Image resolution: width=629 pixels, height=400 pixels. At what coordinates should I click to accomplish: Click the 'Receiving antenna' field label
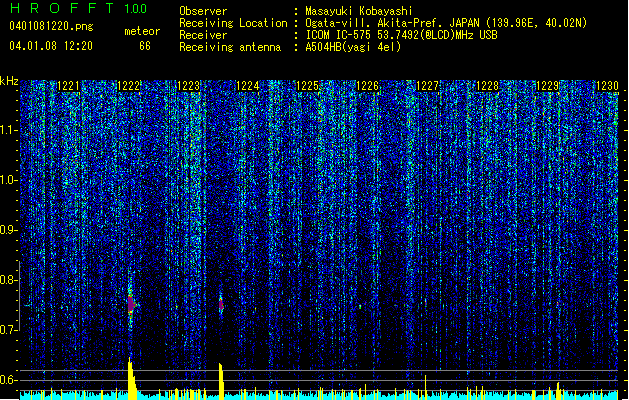(x=230, y=47)
